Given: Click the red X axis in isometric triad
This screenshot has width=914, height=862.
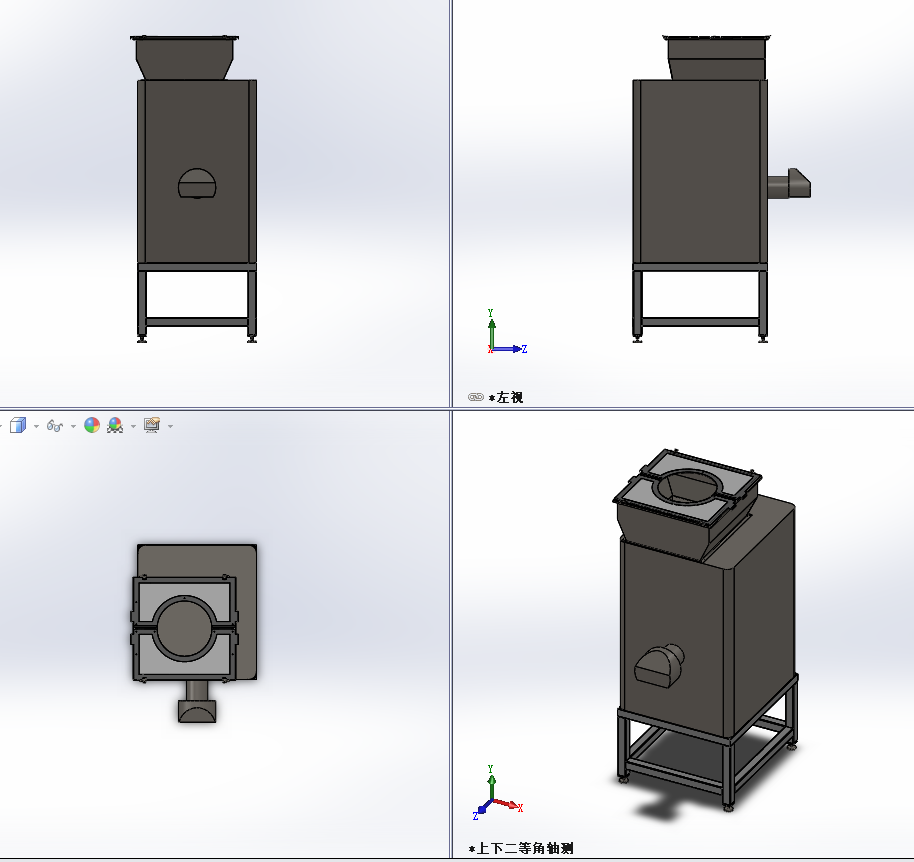Looking at the screenshot, I should point(509,805).
